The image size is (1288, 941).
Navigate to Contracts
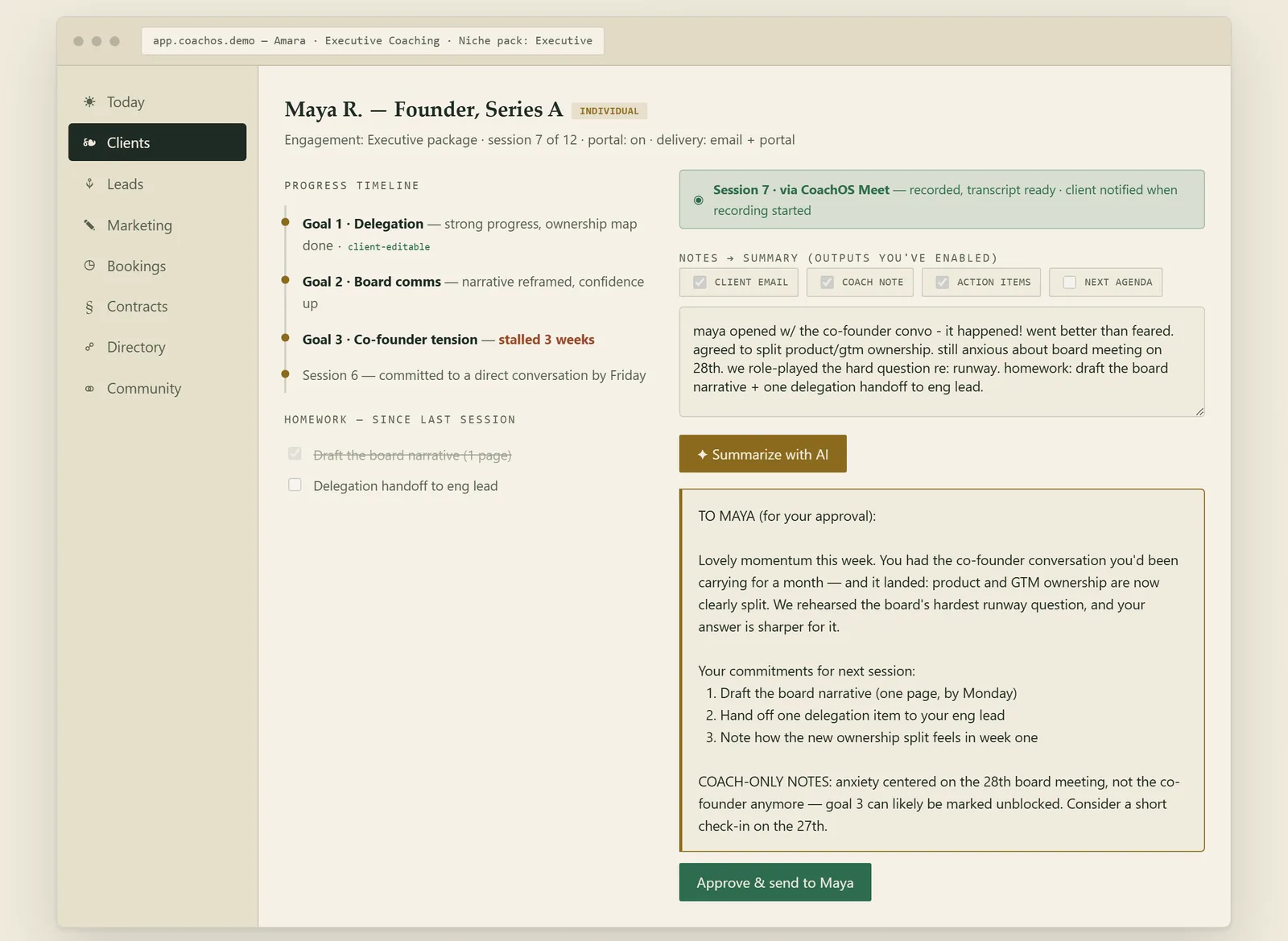tap(157, 307)
